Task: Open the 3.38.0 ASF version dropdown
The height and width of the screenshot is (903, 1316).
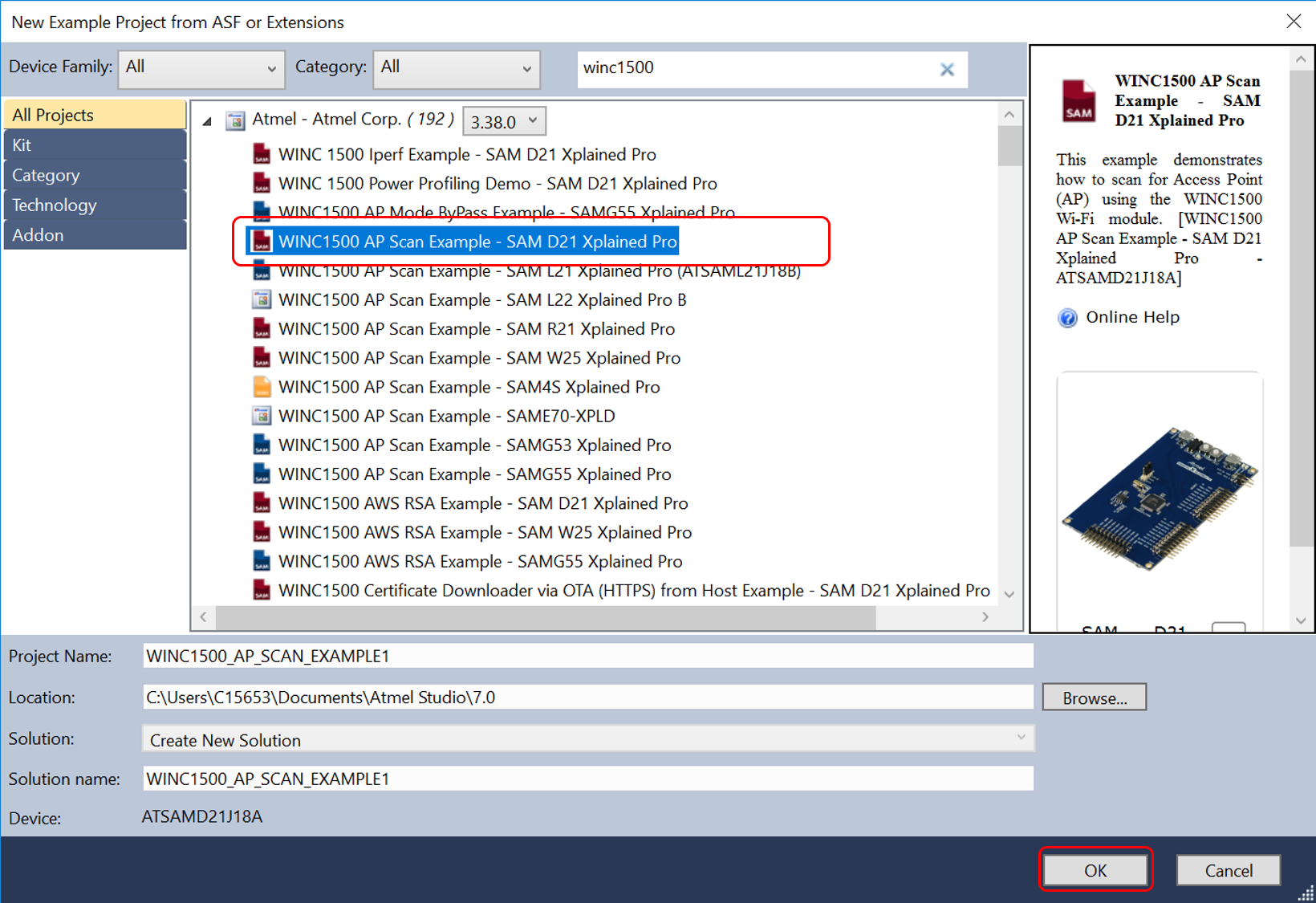Action: 504,121
